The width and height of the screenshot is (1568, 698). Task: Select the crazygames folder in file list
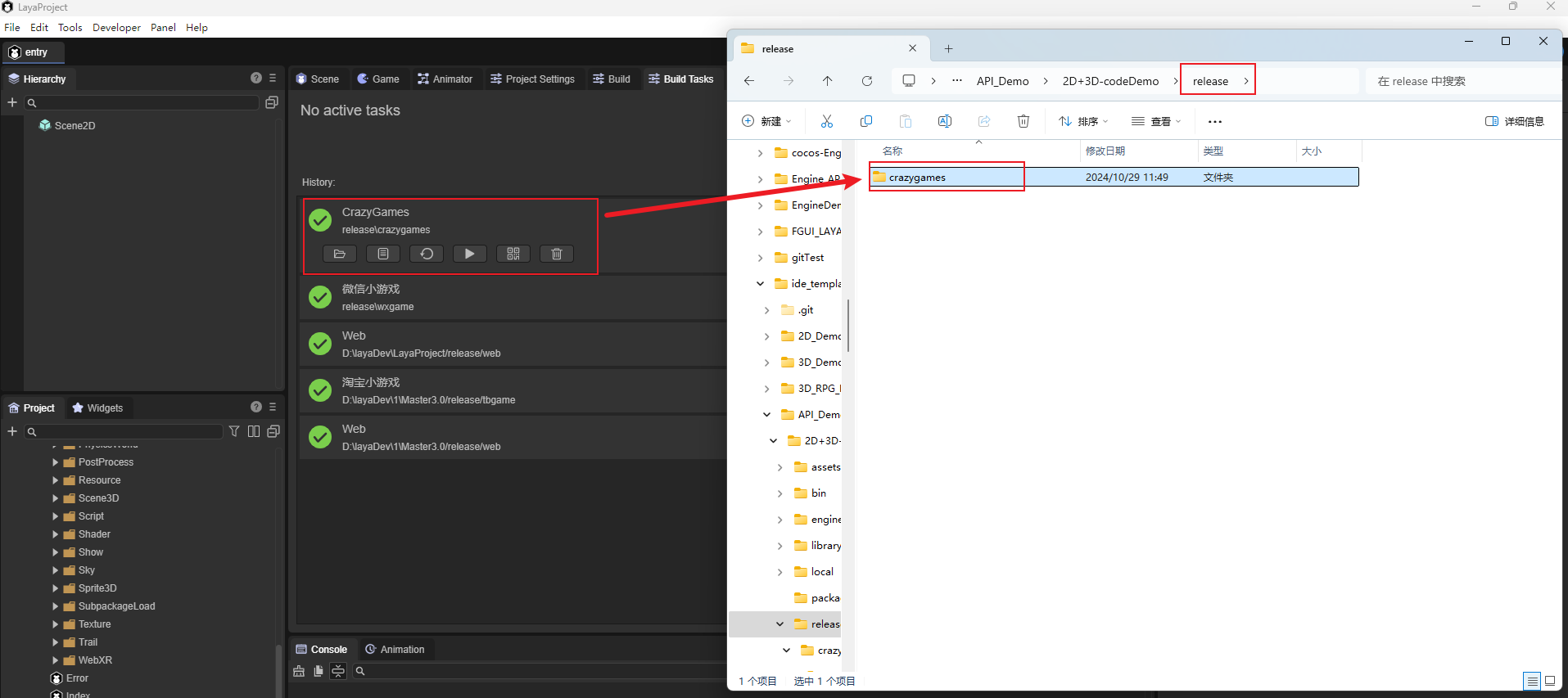click(x=917, y=178)
